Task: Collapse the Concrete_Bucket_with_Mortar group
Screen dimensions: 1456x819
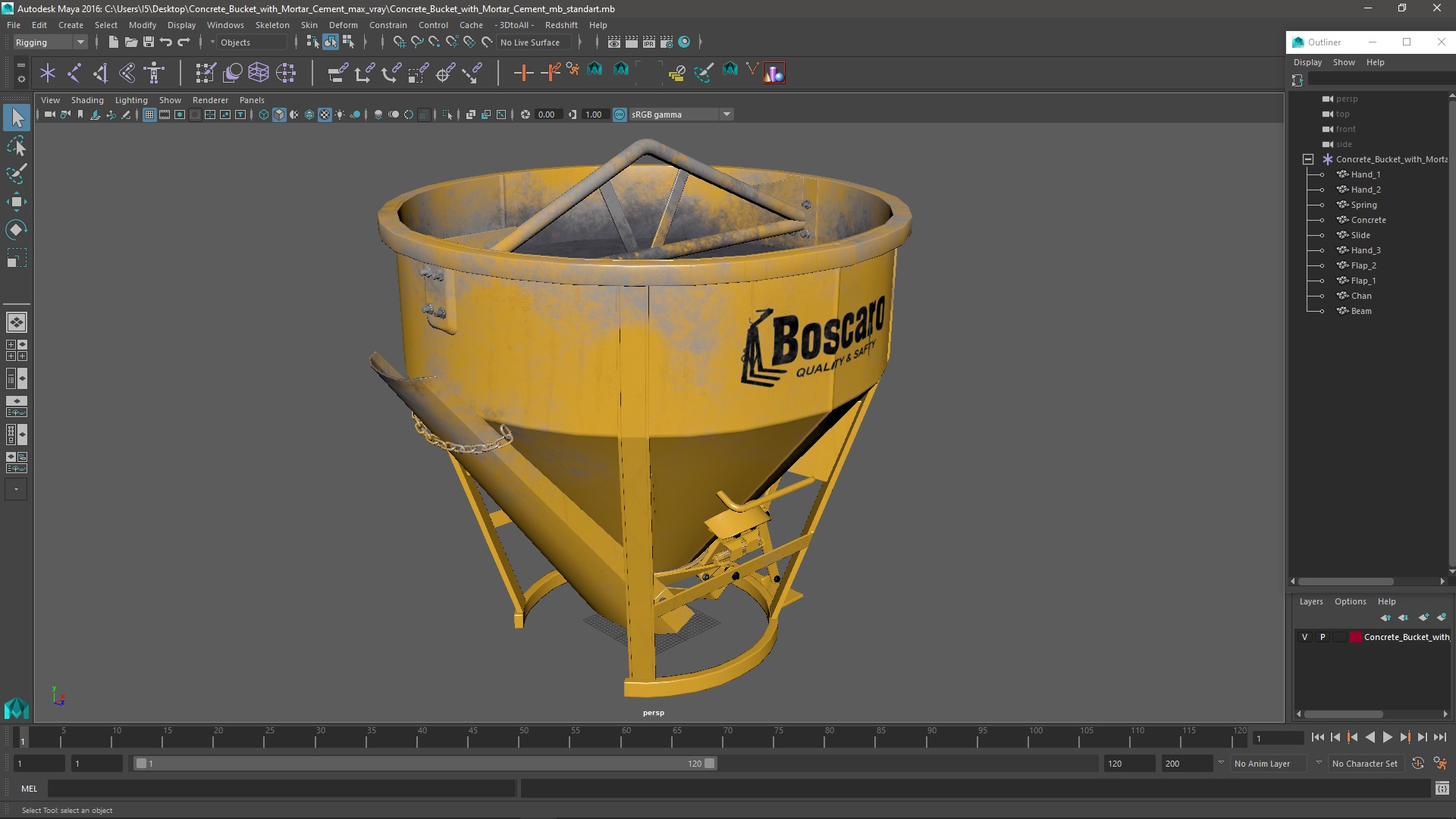Action: tap(1308, 159)
